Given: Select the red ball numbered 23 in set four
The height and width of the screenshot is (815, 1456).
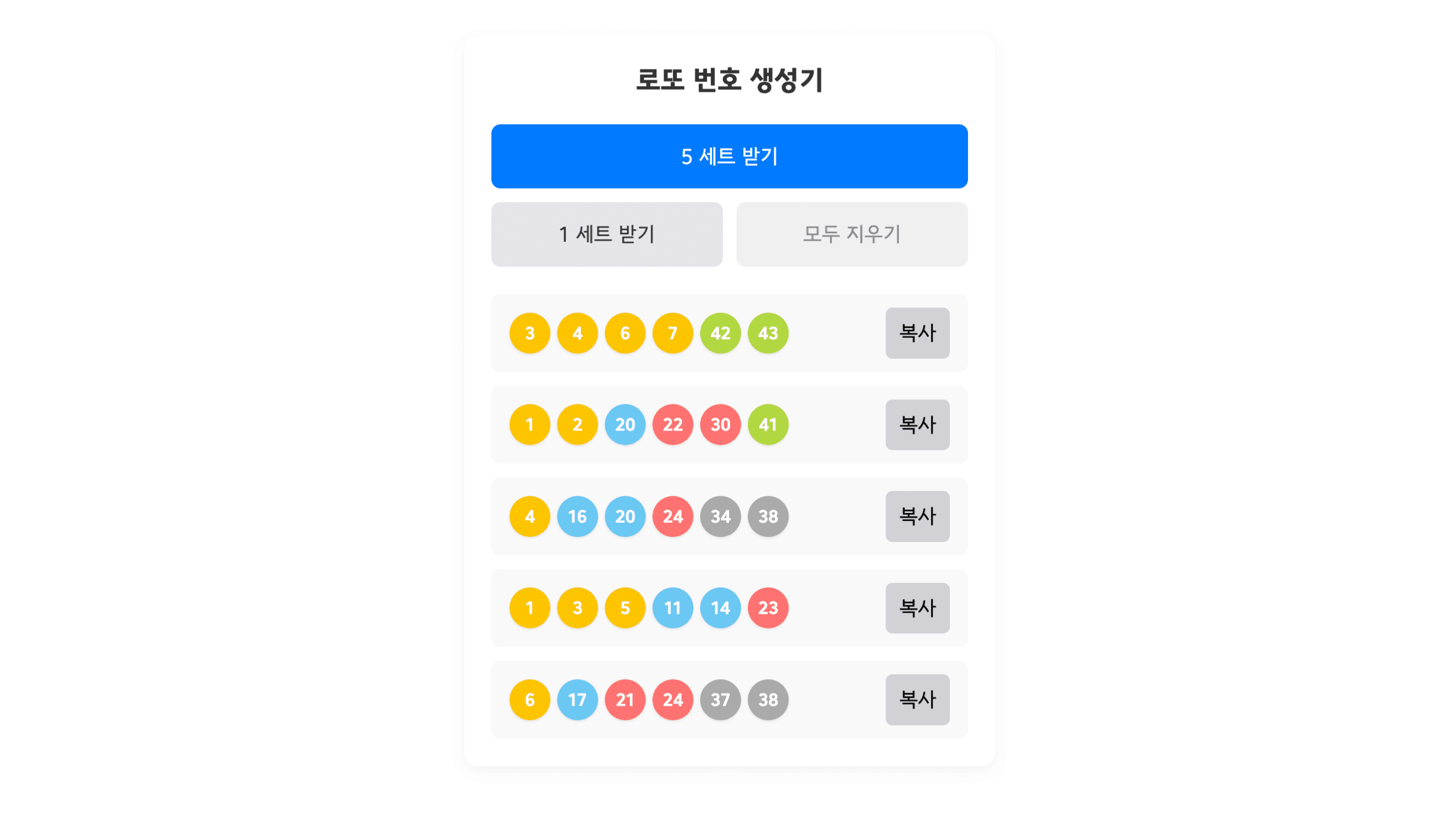Looking at the screenshot, I should point(768,608).
